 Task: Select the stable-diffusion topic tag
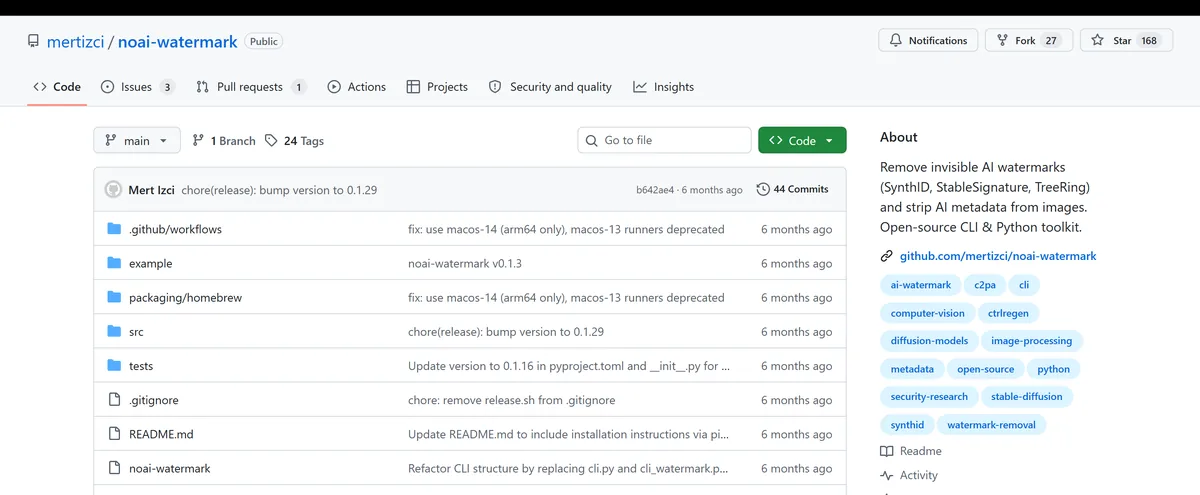[1027, 397]
